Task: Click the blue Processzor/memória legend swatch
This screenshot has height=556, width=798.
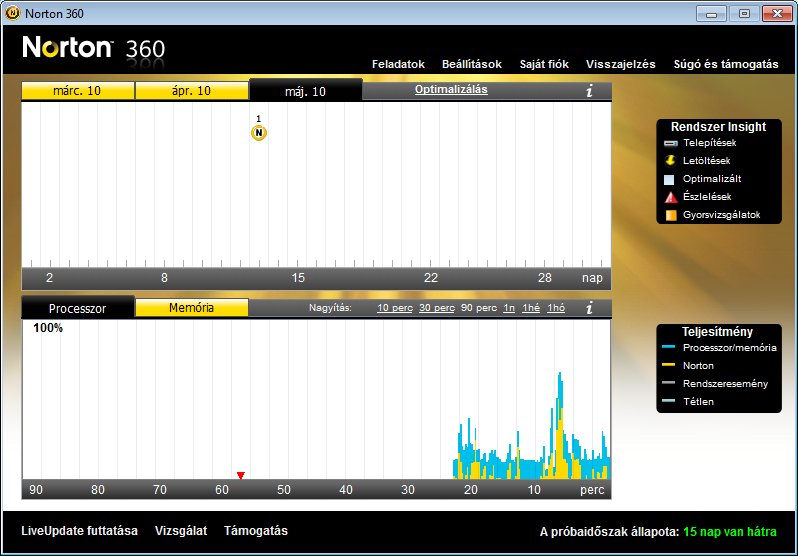Action: 668,347
